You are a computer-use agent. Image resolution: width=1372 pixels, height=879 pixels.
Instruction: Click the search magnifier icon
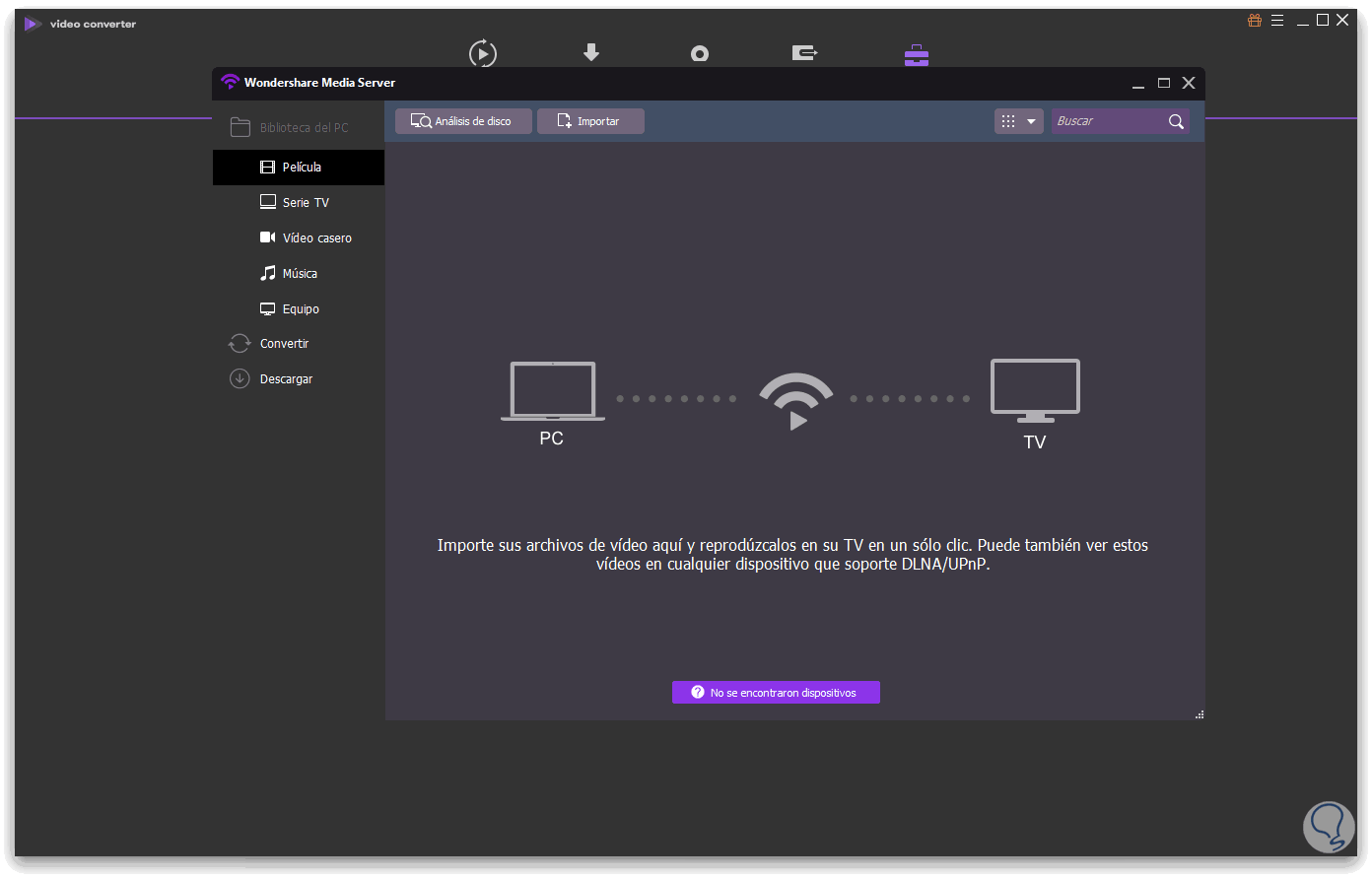pyautogui.click(x=1176, y=121)
